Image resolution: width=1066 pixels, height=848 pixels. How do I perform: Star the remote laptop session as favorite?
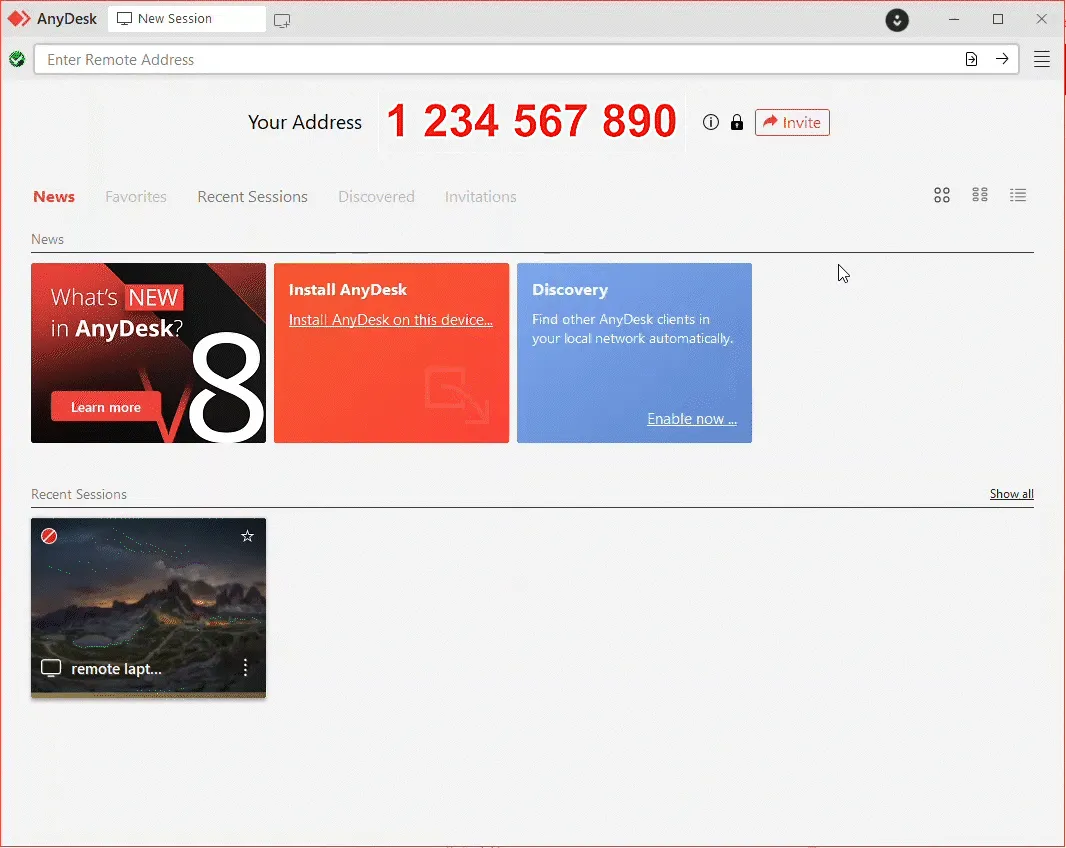[248, 537]
